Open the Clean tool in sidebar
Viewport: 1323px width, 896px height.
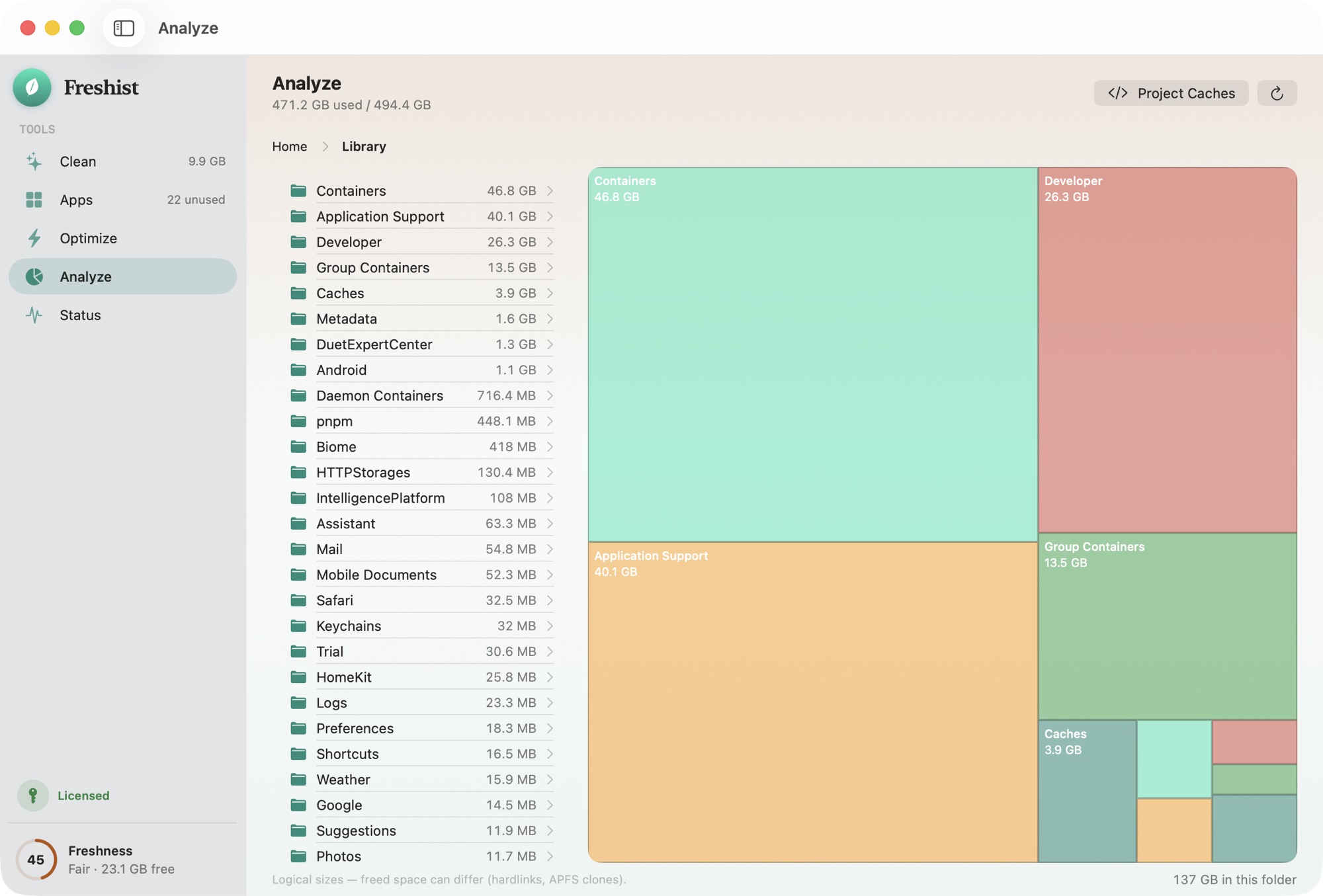pos(123,161)
